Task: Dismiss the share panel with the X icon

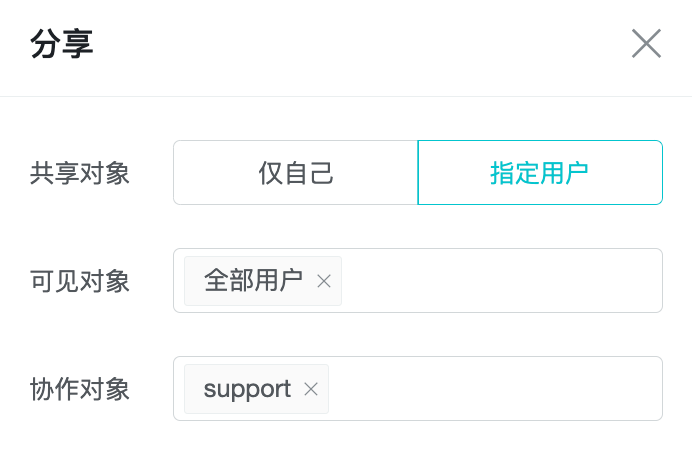Action: [x=646, y=44]
